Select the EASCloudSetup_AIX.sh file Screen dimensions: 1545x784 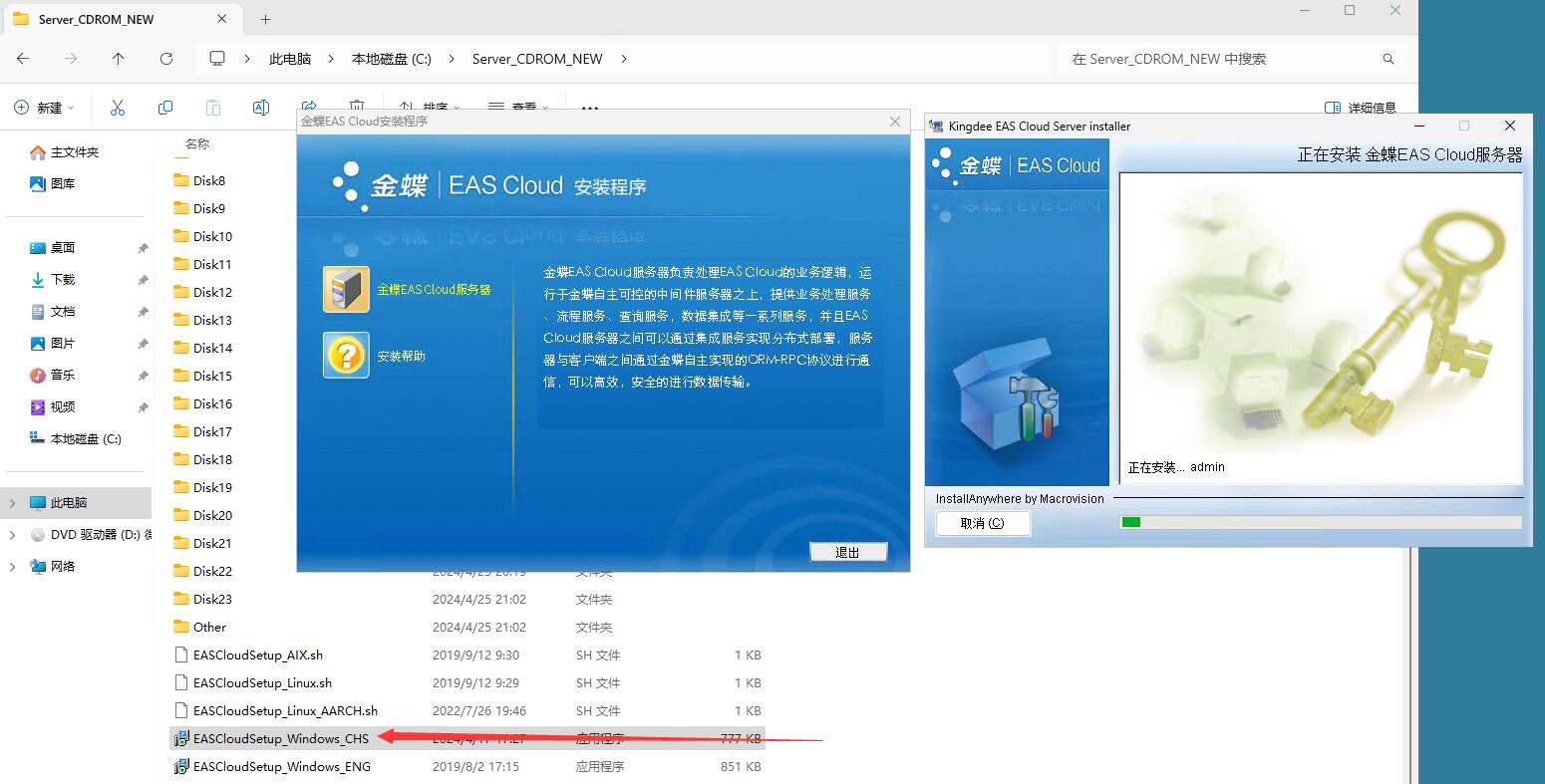248,654
